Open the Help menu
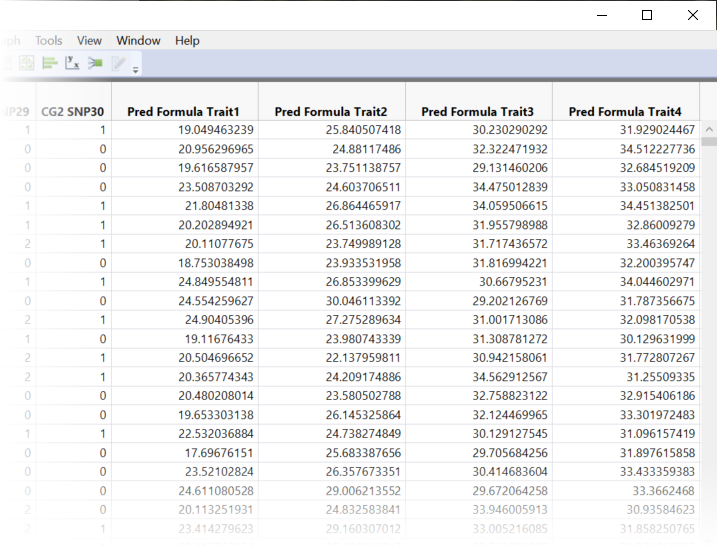717x547 pixels. click(187, 41)
